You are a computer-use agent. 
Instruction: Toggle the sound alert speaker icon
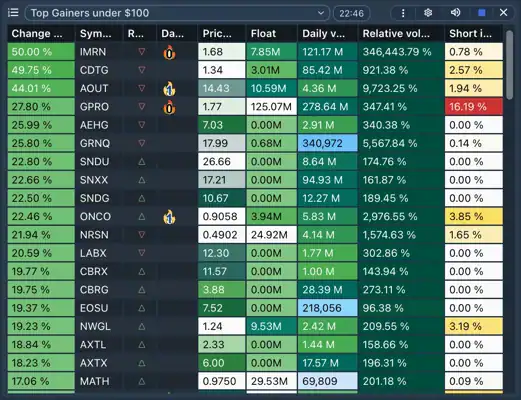click(x=455, y=13)
